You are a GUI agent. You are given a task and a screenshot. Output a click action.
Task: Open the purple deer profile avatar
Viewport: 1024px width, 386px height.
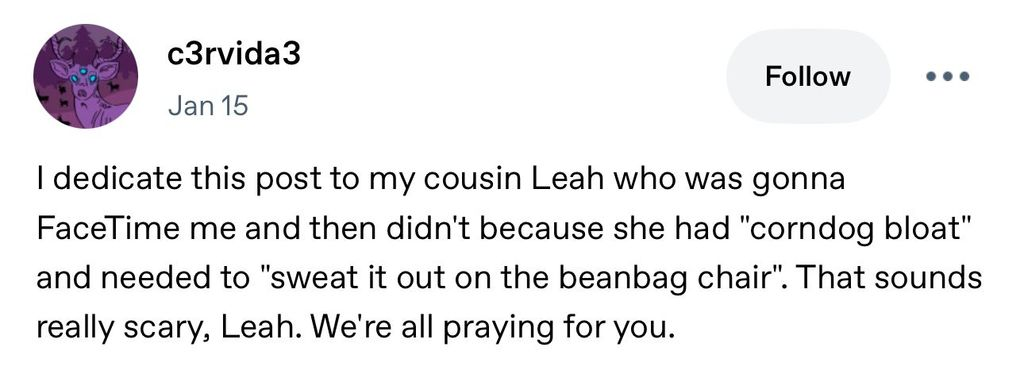[86, 76]
